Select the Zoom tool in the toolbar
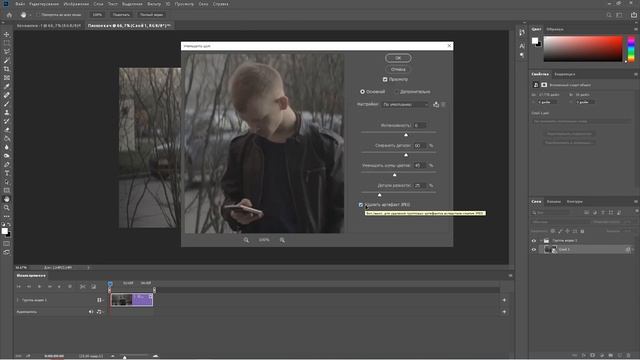 [x=7, y=208]
